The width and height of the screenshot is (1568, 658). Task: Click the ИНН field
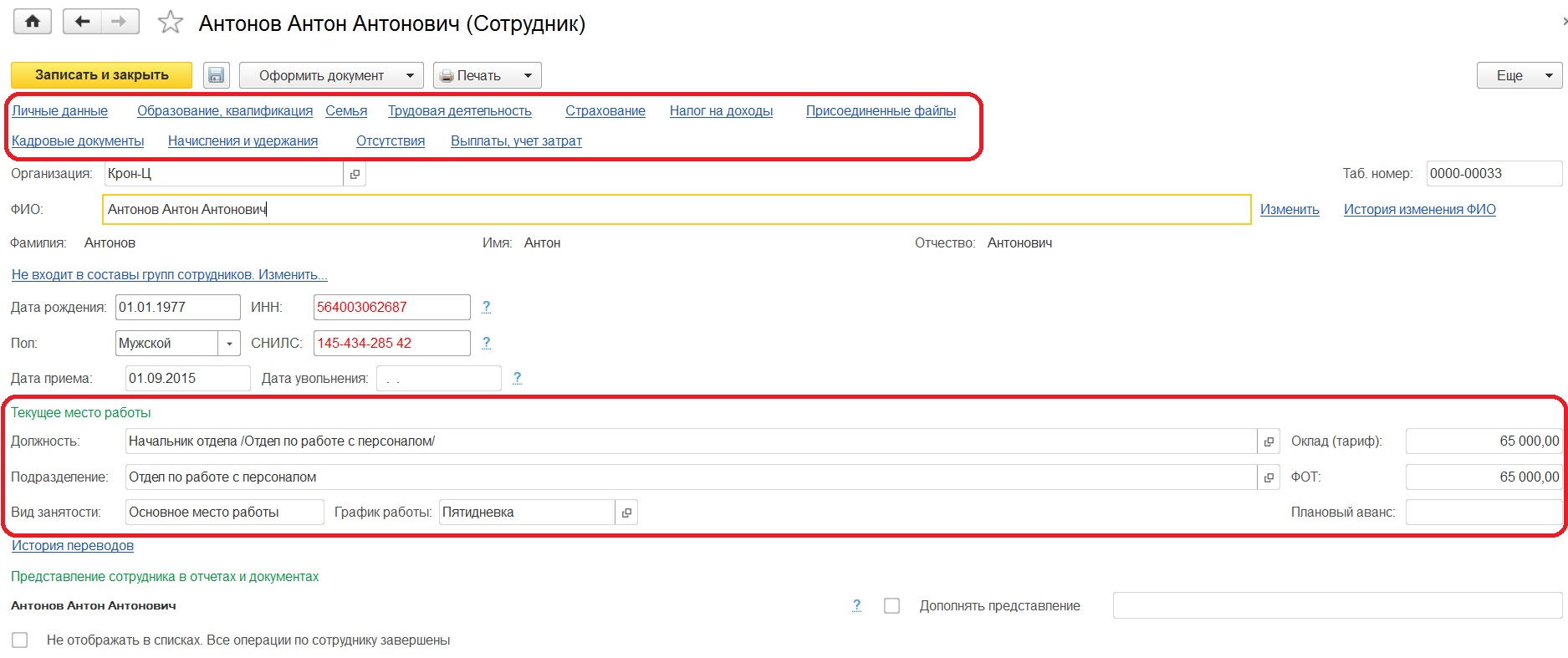[x=392, y=307]
